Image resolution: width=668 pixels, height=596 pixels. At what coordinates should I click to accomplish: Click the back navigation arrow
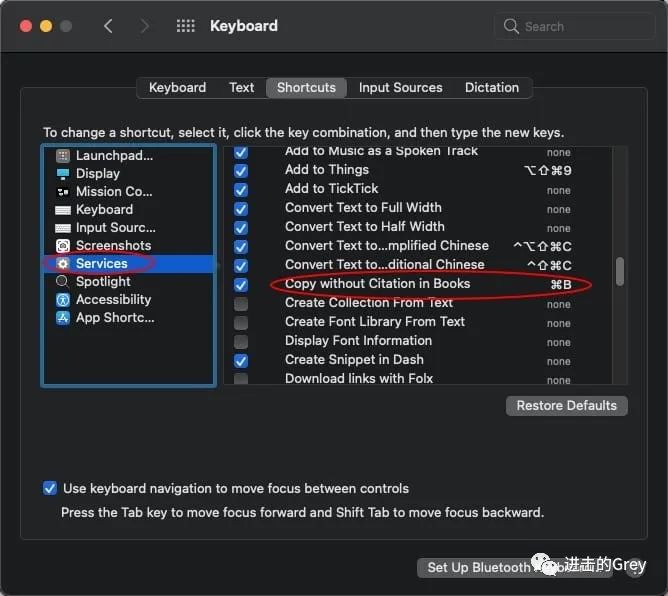click(x=108, y=26)
